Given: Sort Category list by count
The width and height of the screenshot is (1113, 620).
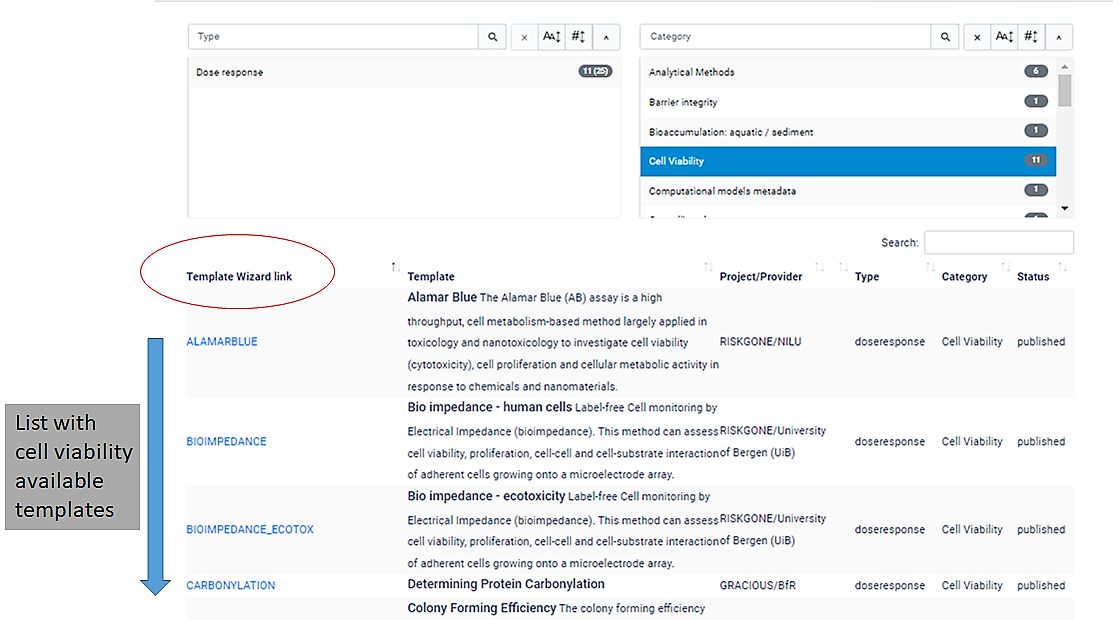Looking at the screenshot, I should pyautogui.click(x=1031, y=37).
